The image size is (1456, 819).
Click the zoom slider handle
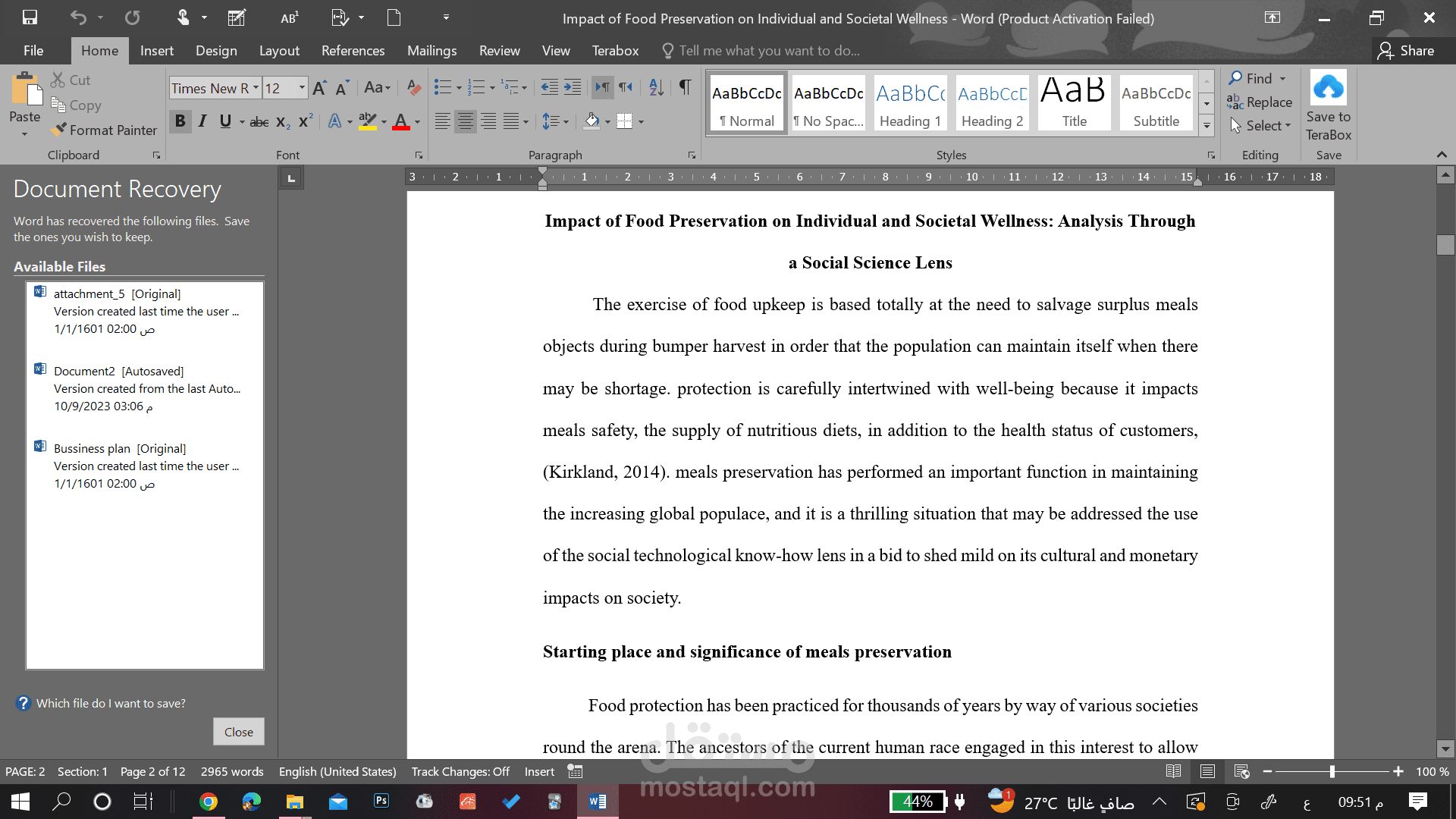[x=1332, y=771]
